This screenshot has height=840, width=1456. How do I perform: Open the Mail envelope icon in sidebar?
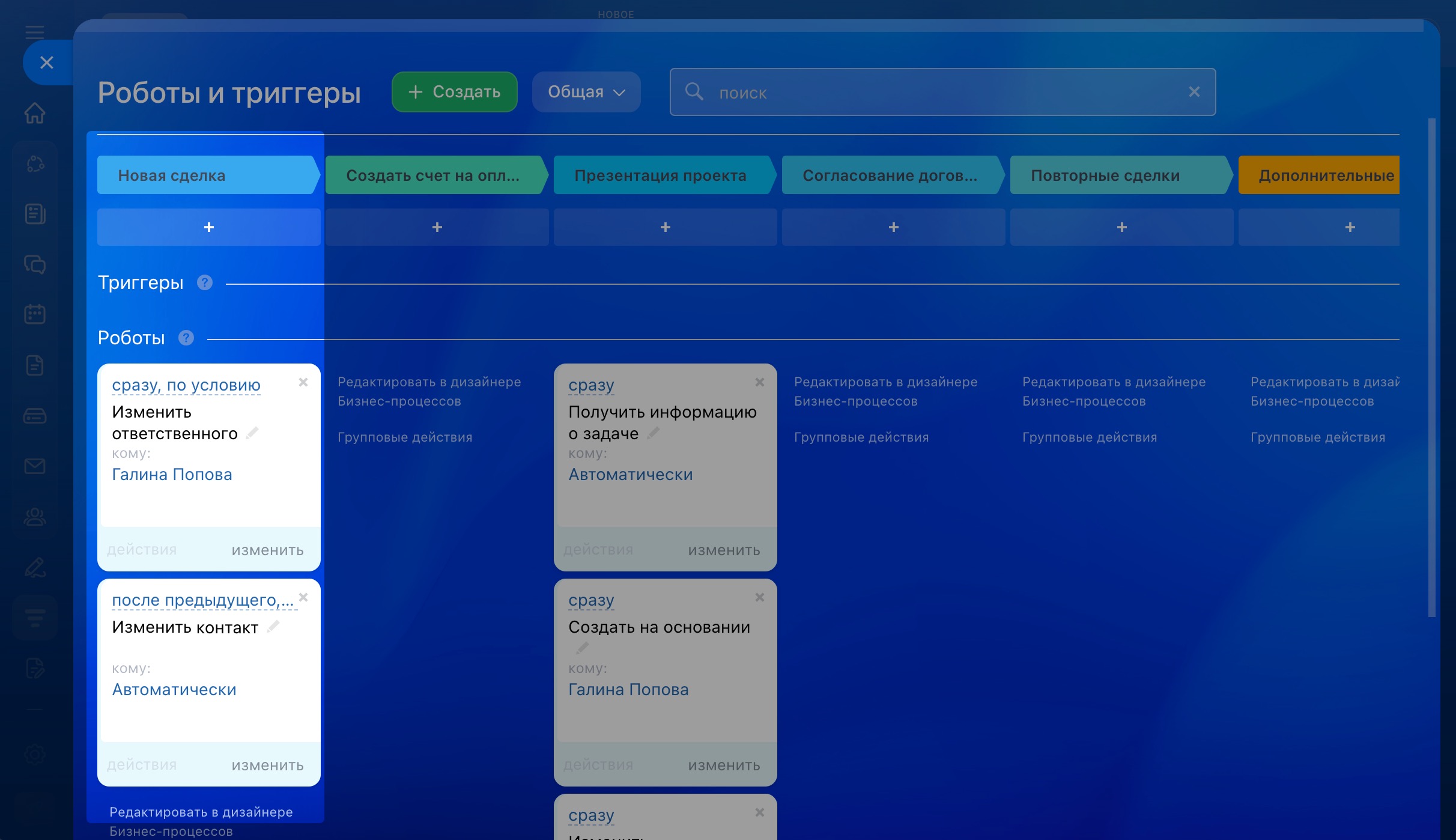[x=35, y=466]
